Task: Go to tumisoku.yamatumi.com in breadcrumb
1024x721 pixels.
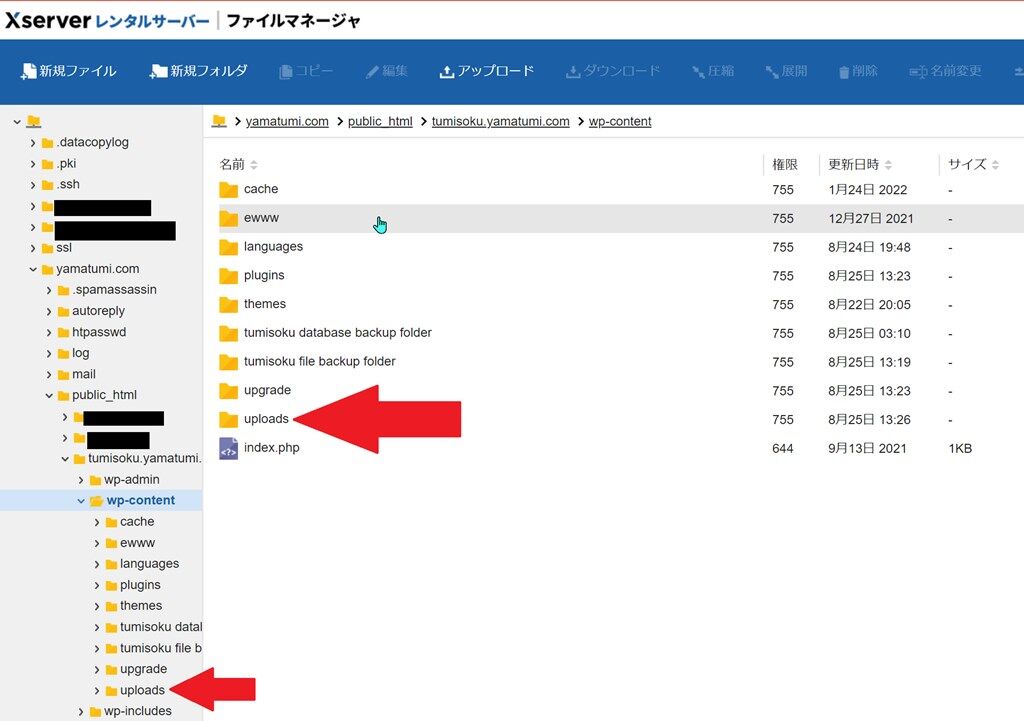Action: point(500,121)
